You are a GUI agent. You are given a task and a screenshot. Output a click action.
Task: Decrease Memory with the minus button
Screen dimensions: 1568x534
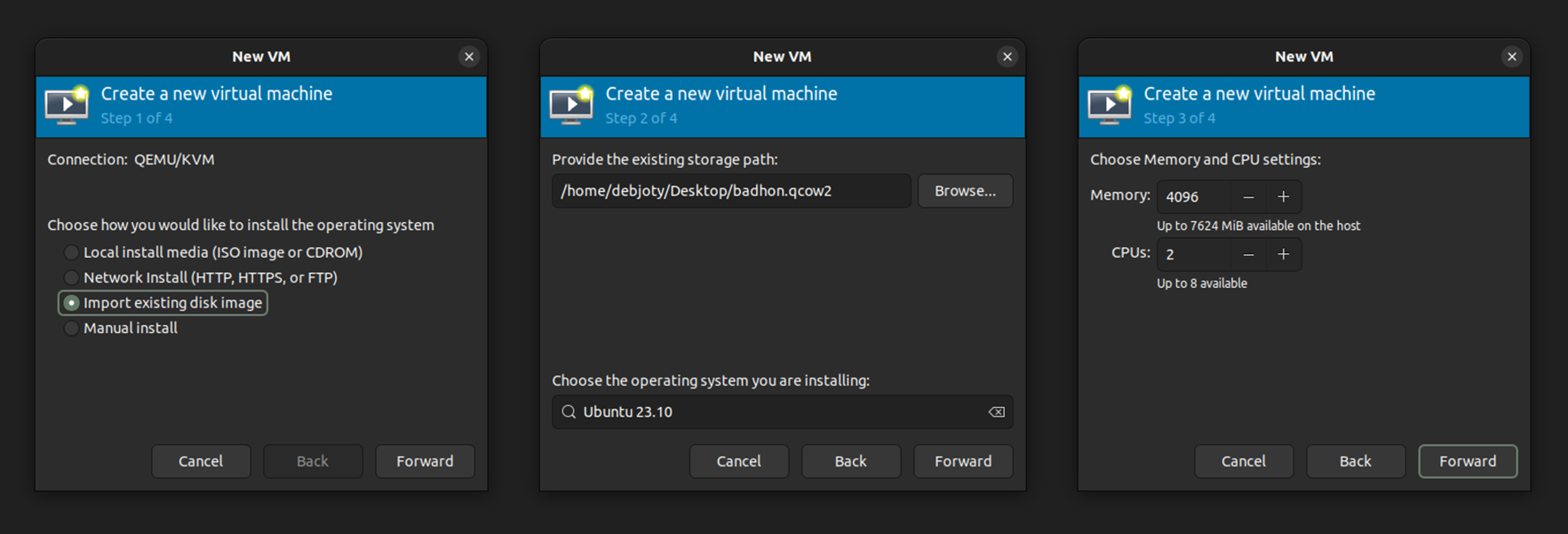coord(1248,196)
